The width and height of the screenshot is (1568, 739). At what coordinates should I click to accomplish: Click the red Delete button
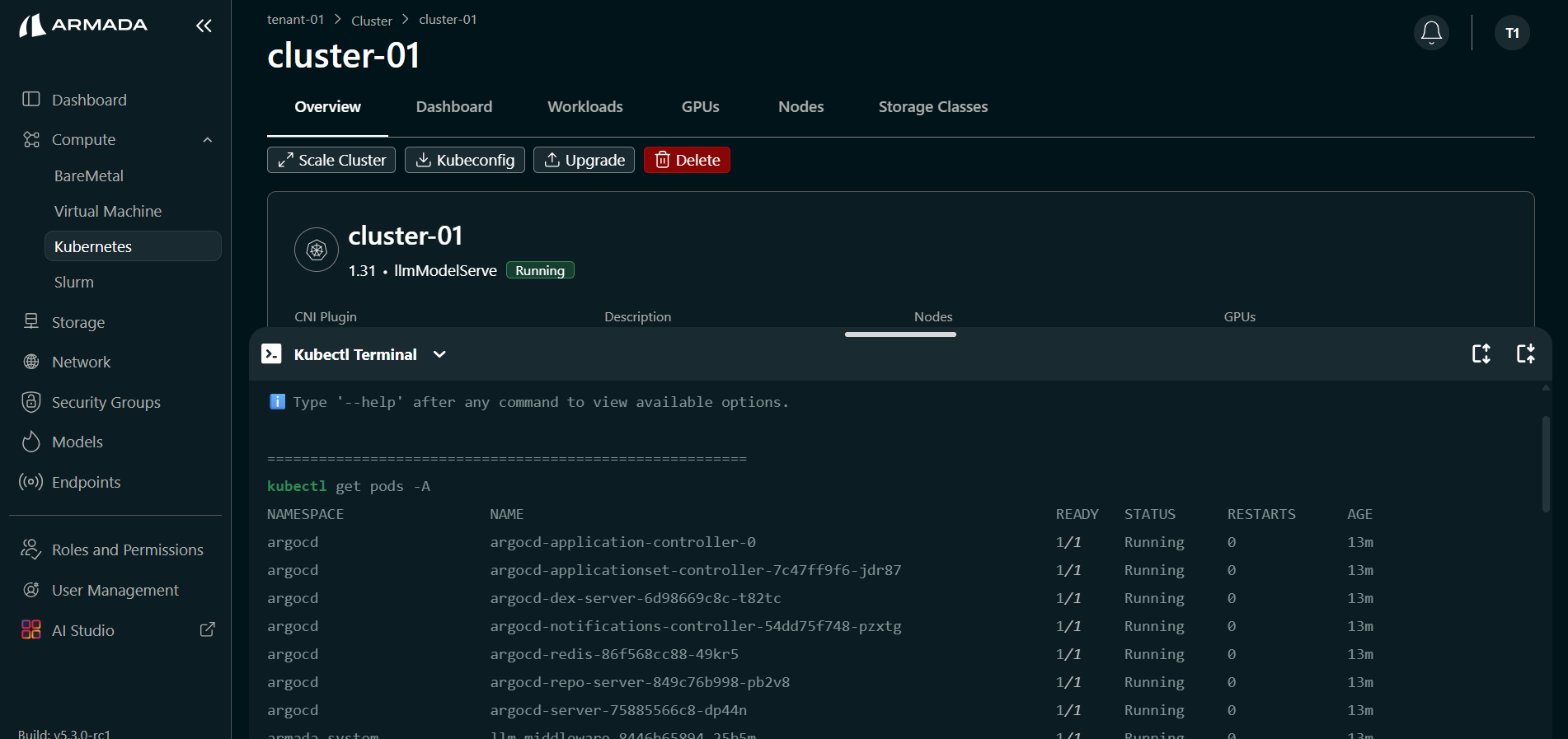click(687, 160)
